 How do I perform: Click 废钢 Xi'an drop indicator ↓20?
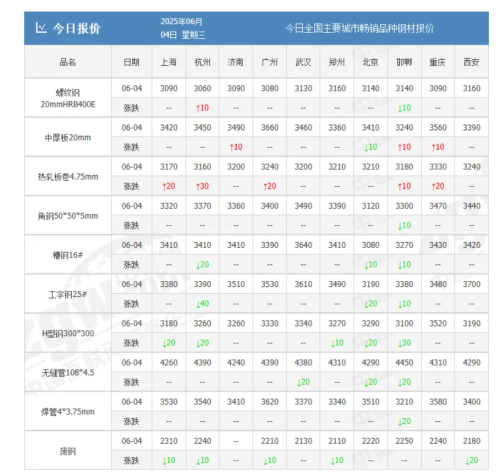471,460
